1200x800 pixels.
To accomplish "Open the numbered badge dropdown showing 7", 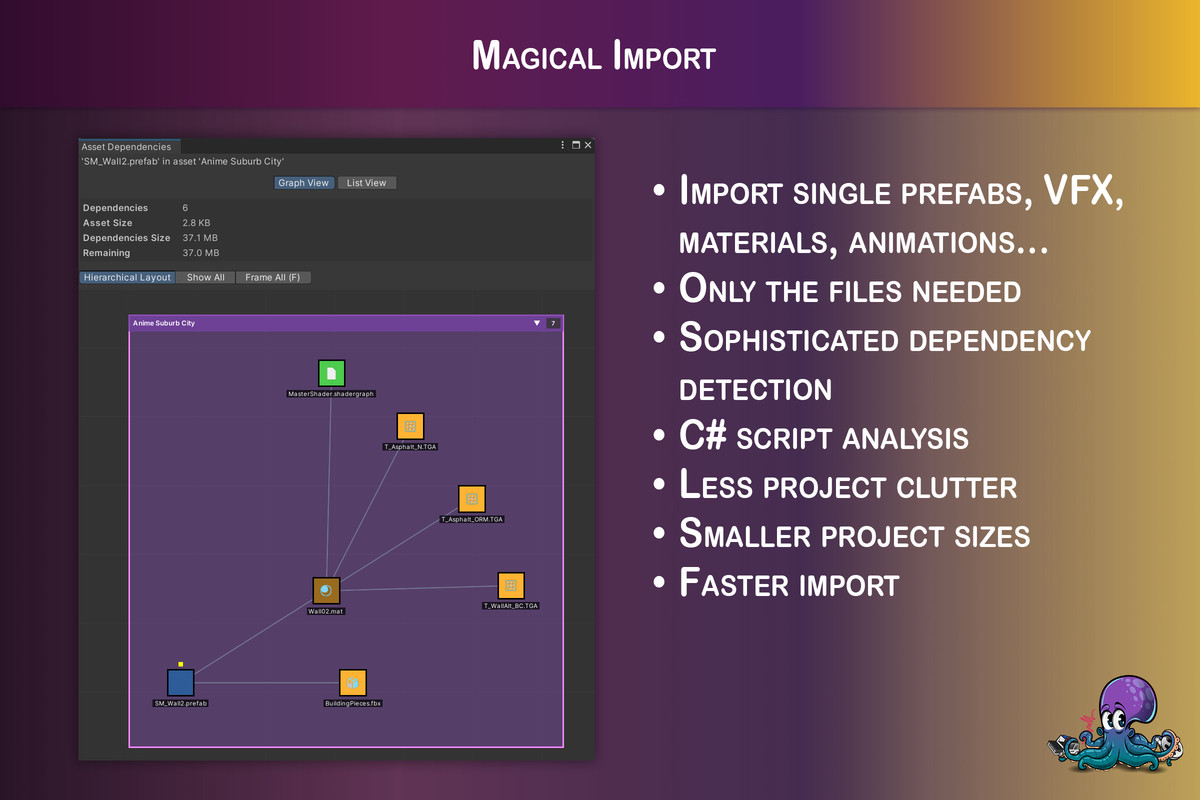I will coord(553,323).
